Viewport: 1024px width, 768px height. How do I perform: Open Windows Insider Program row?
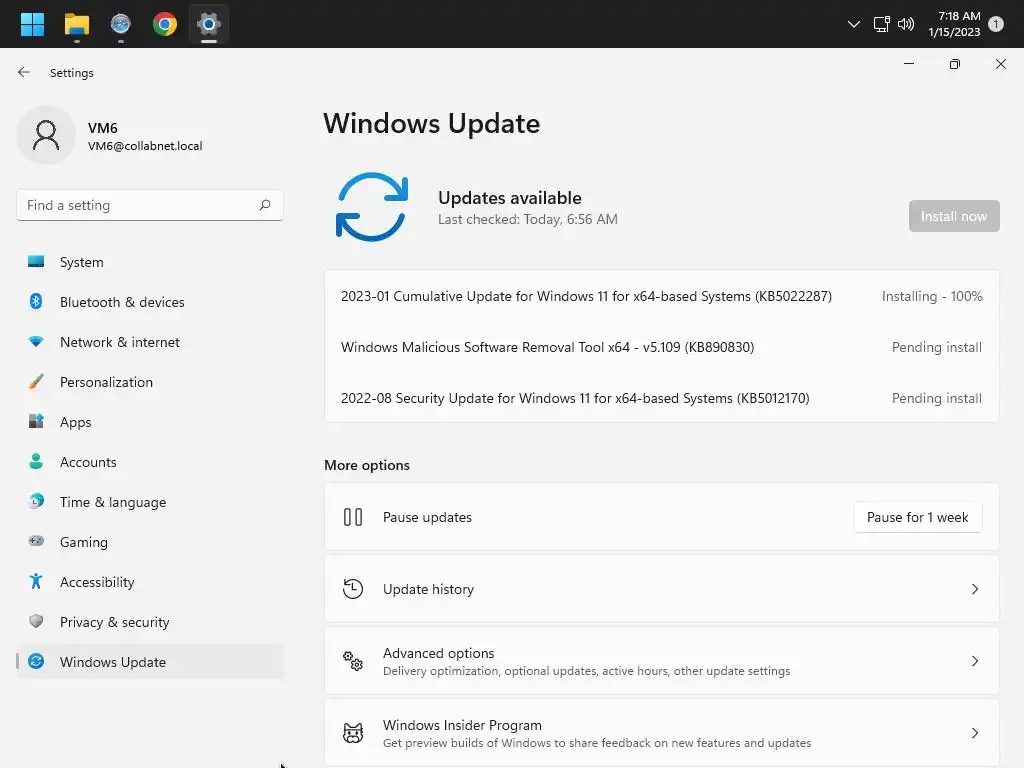pos(662,733)
